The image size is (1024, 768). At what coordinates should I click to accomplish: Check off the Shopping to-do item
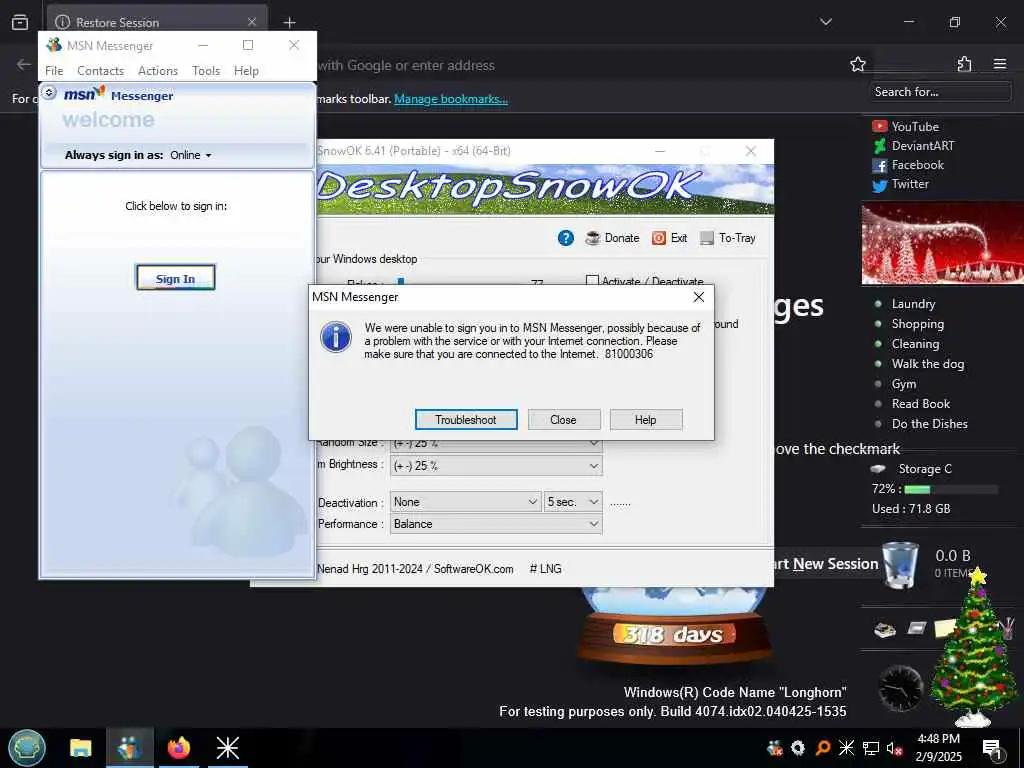click(x=878, y=324)
